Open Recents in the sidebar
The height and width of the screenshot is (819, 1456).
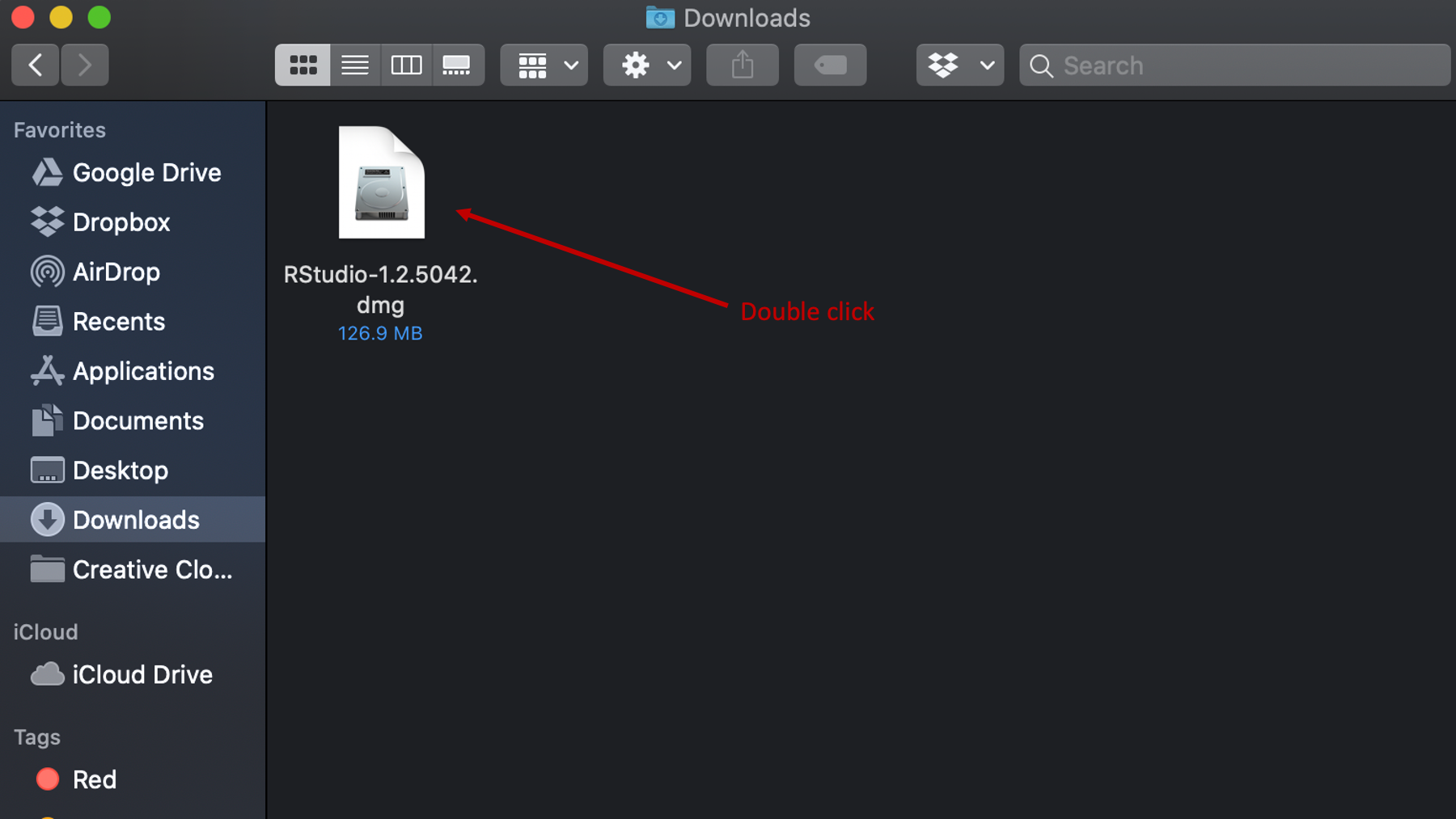tap(133, 322)
